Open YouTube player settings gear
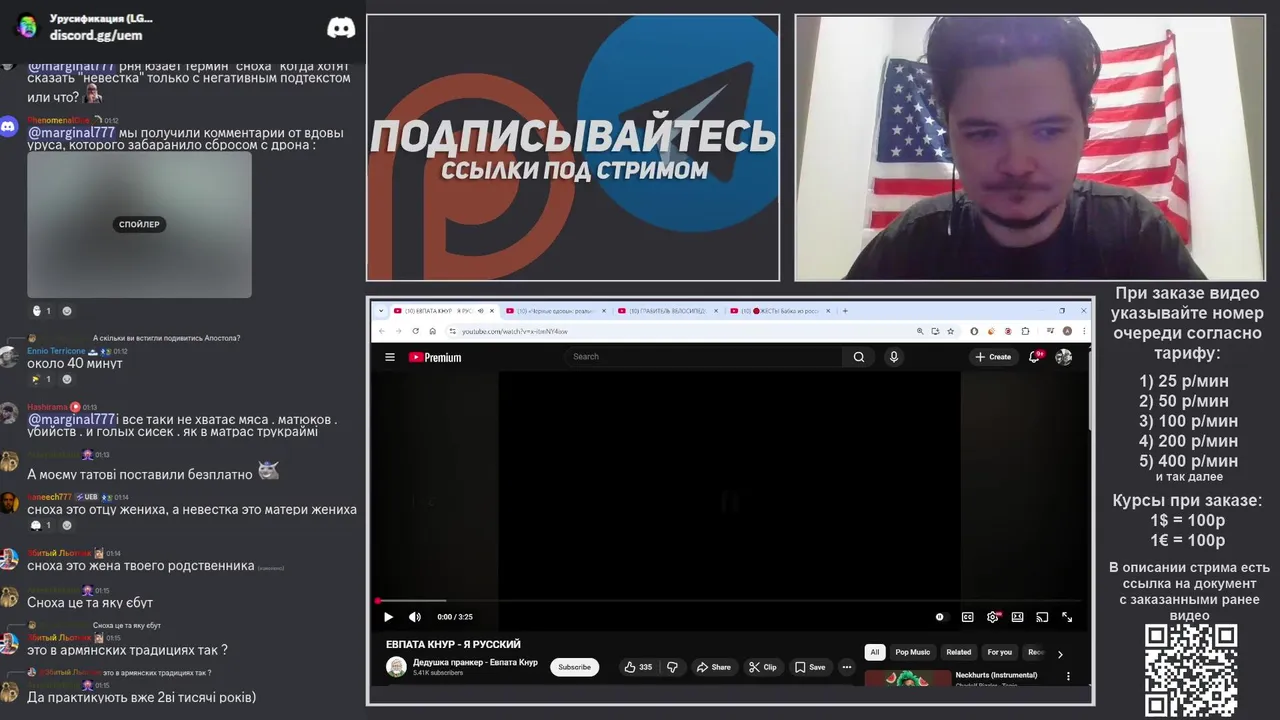This screenshot has width=1280, height=720. point(993,617)
